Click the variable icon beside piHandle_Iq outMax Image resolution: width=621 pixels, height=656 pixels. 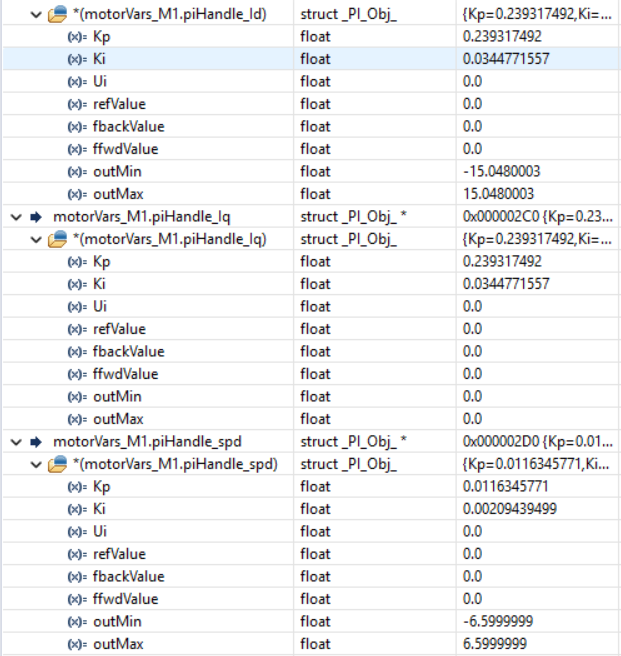point(77,419)
